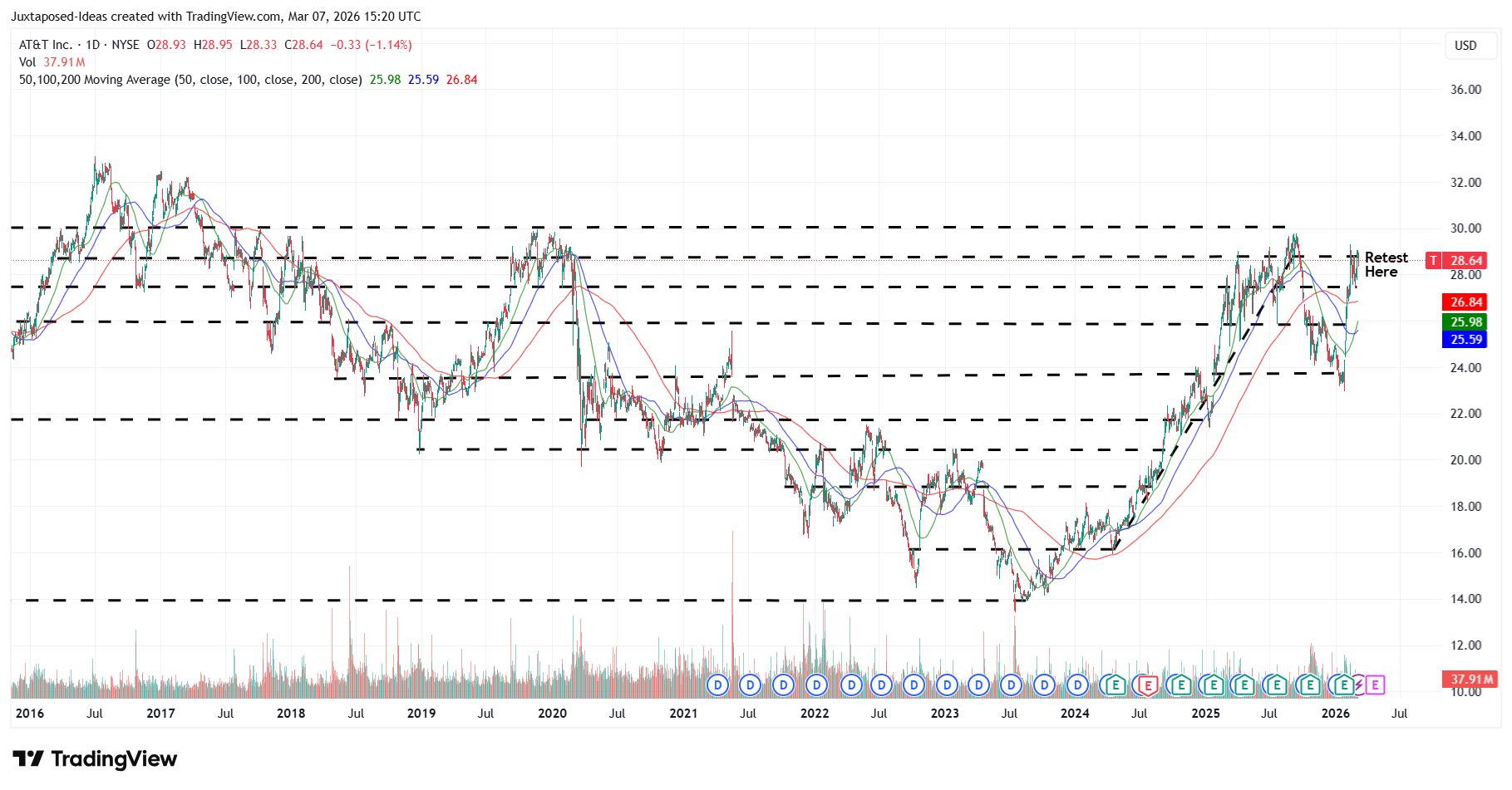The width and height of the screenshot is (1512, 790).
Task: Click the leftmost dividend D marker
Action: pos(717,685)
